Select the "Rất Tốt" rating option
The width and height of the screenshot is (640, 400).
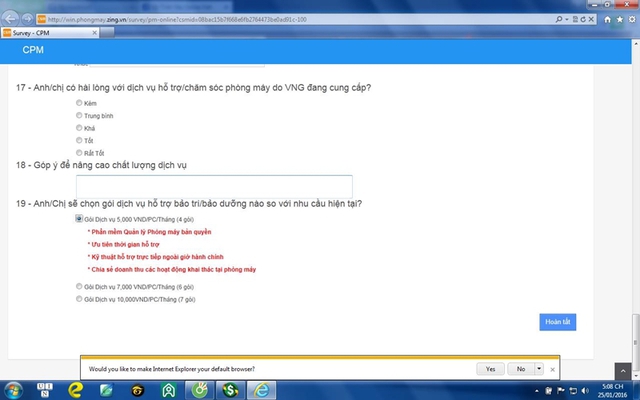[79, 153]
